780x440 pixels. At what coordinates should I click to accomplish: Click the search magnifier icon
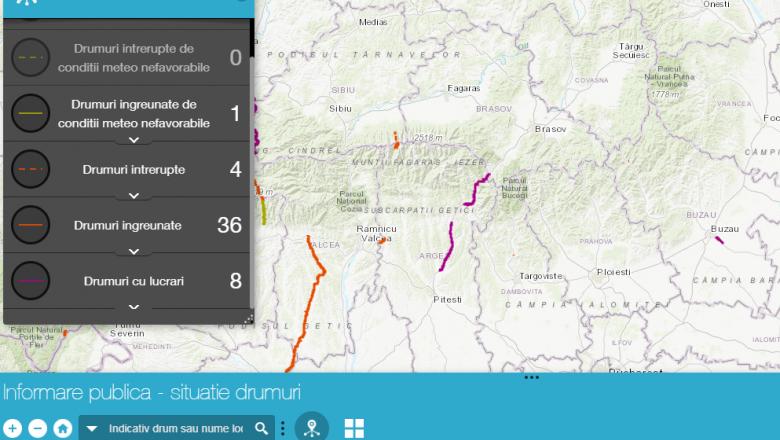click(x=261, y=428)
